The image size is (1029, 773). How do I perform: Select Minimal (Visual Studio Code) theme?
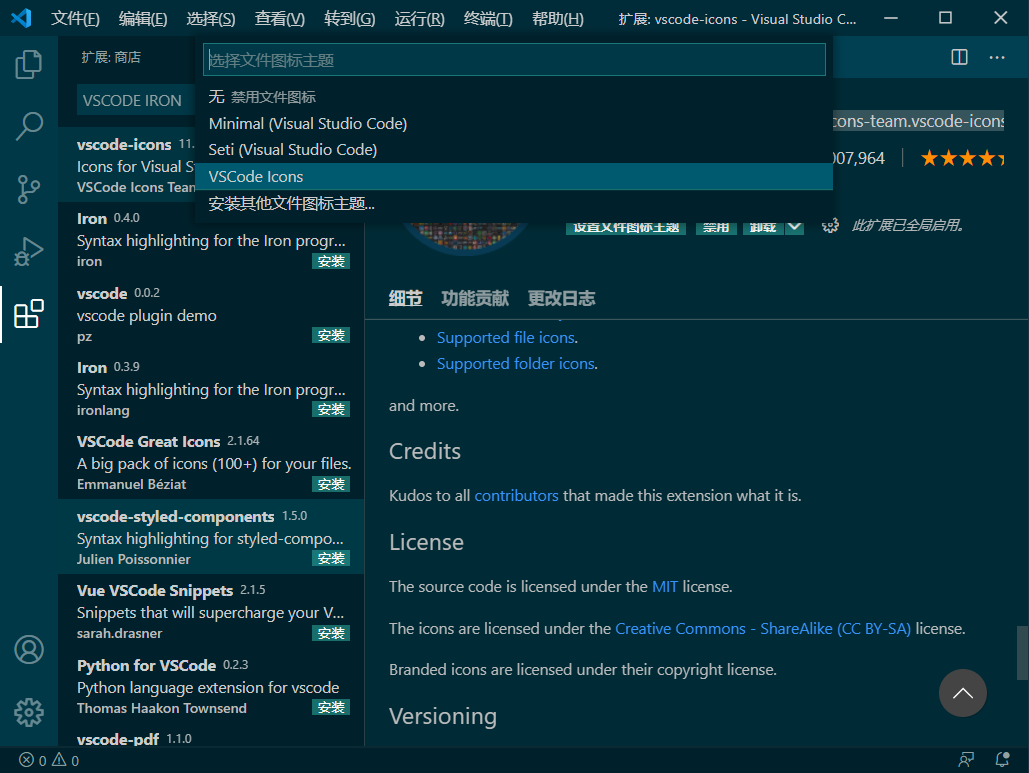point(514,123)
